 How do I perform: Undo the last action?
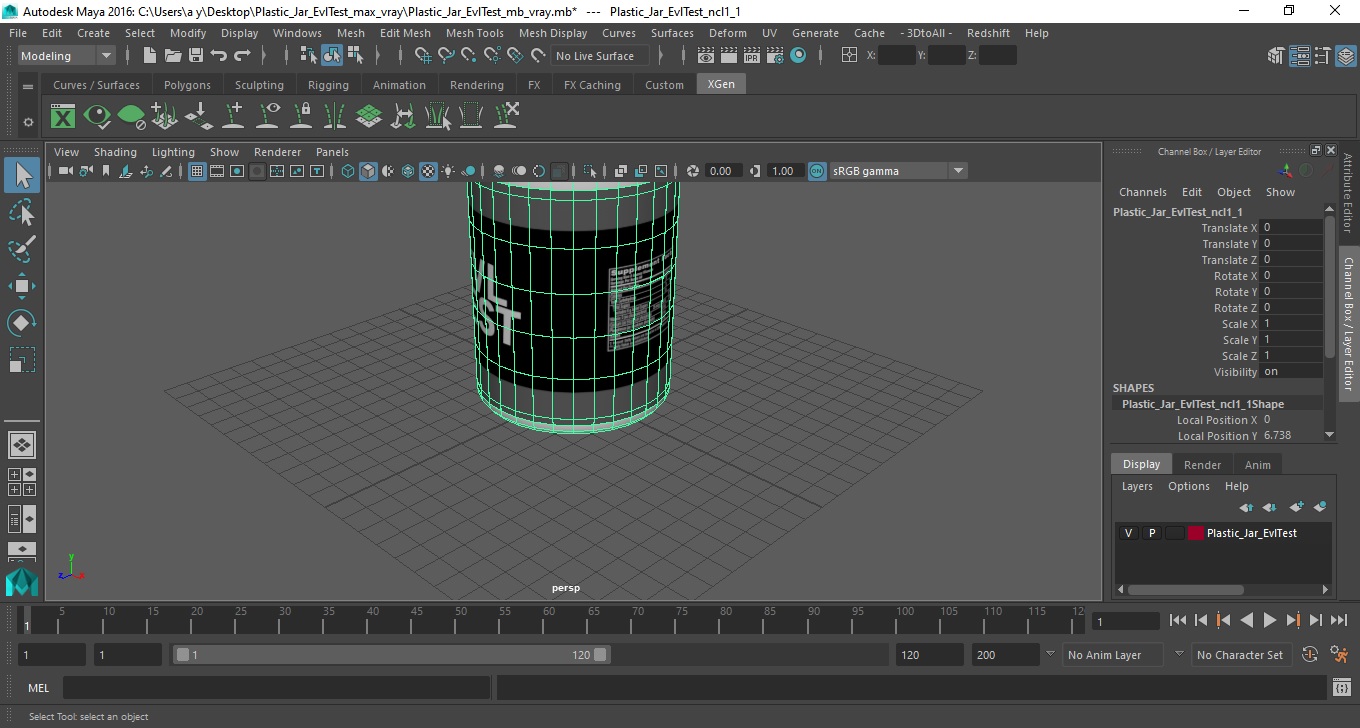219,56
